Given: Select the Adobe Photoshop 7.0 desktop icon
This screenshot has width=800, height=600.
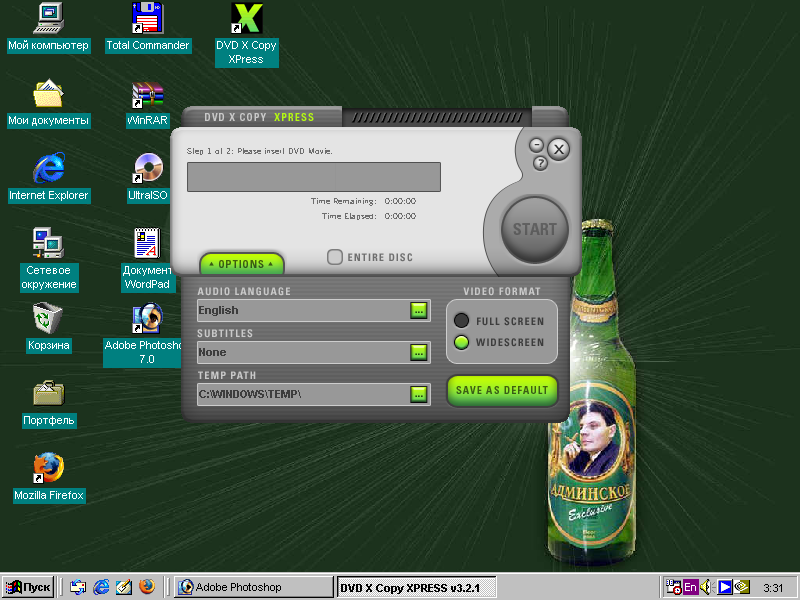Looking at the screenshot, I should [148, 320].
